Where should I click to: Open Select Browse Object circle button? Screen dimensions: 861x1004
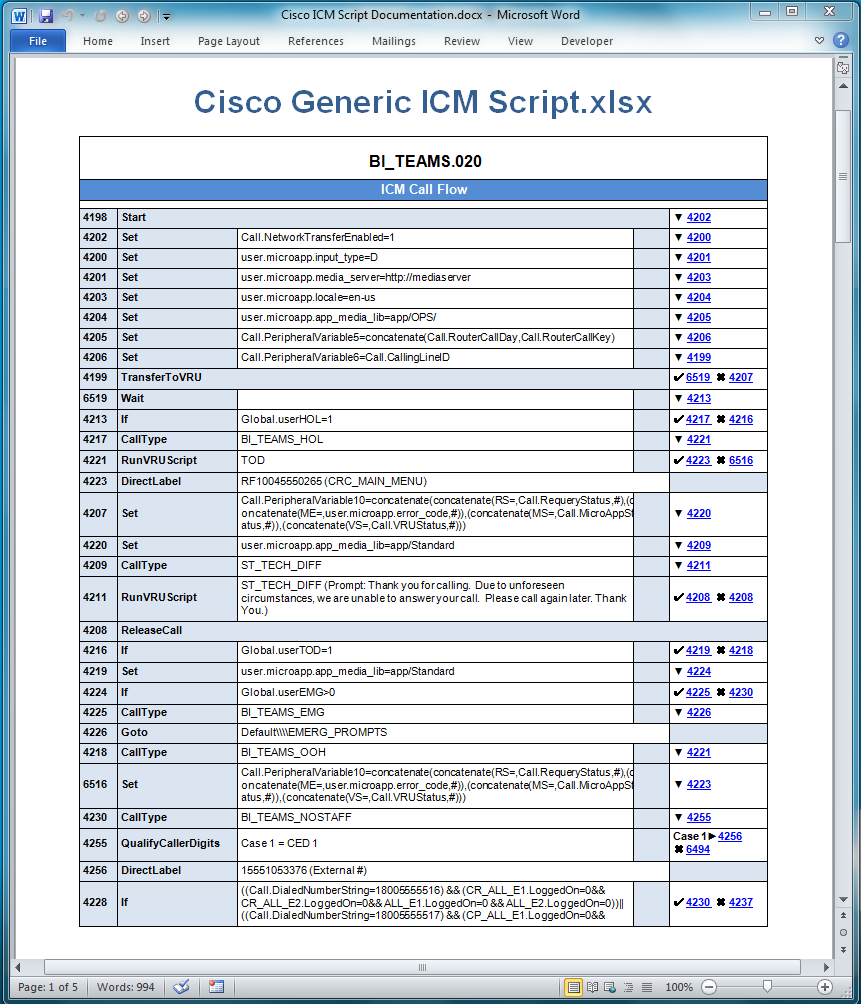point(843,932)
